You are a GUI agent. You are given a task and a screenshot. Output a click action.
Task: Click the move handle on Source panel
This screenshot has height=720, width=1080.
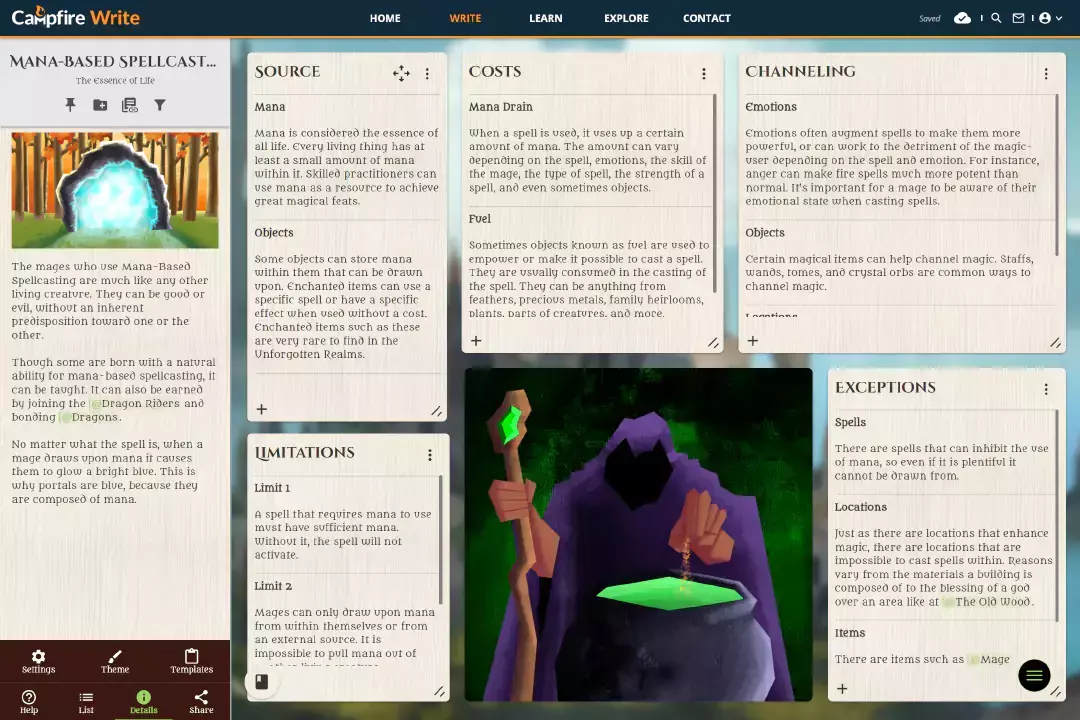tap(401, 73)
